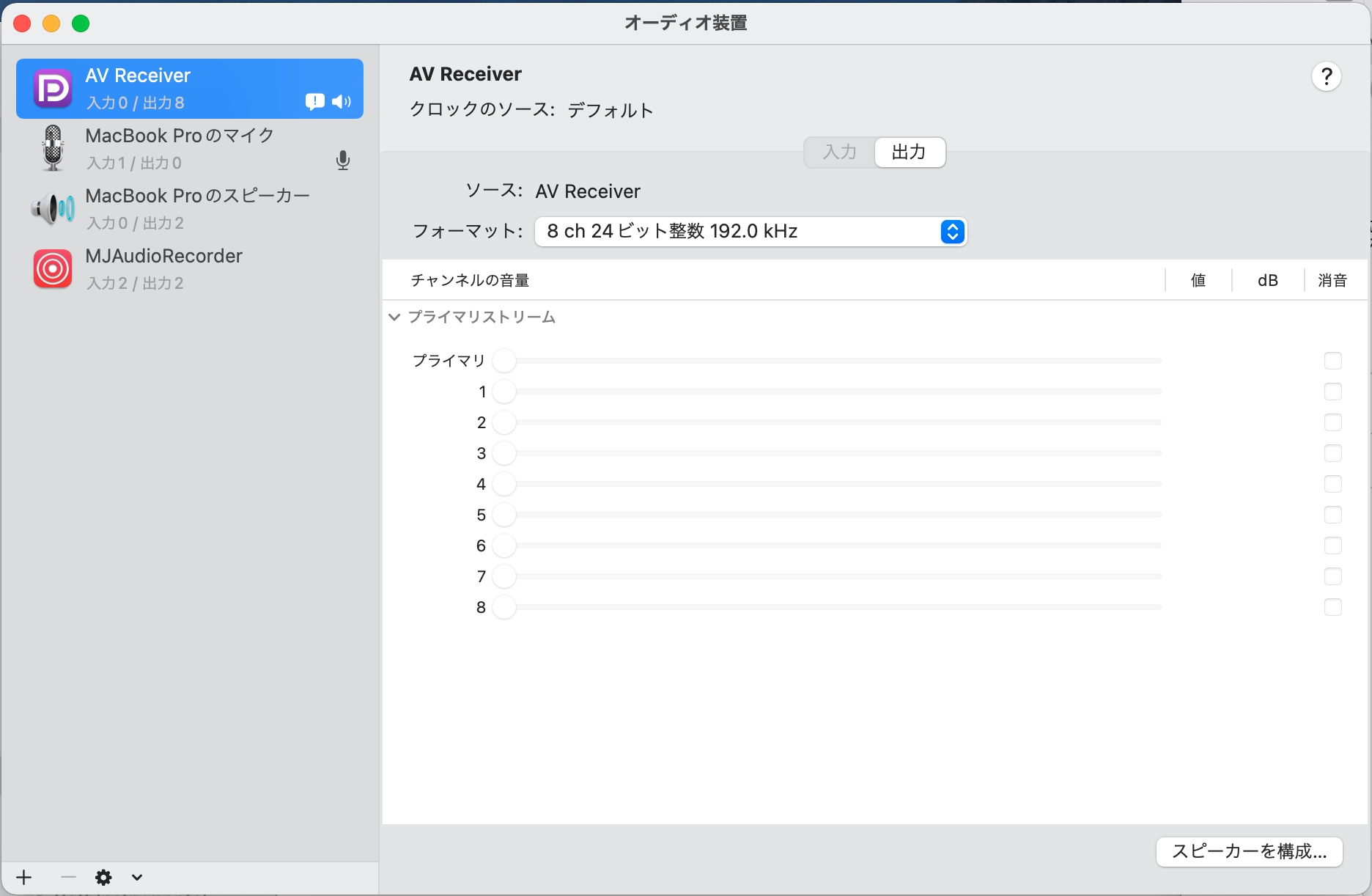1372x896 pixels.
Task: Click the チャンネルの音量 column header
Action: [470, 280]
